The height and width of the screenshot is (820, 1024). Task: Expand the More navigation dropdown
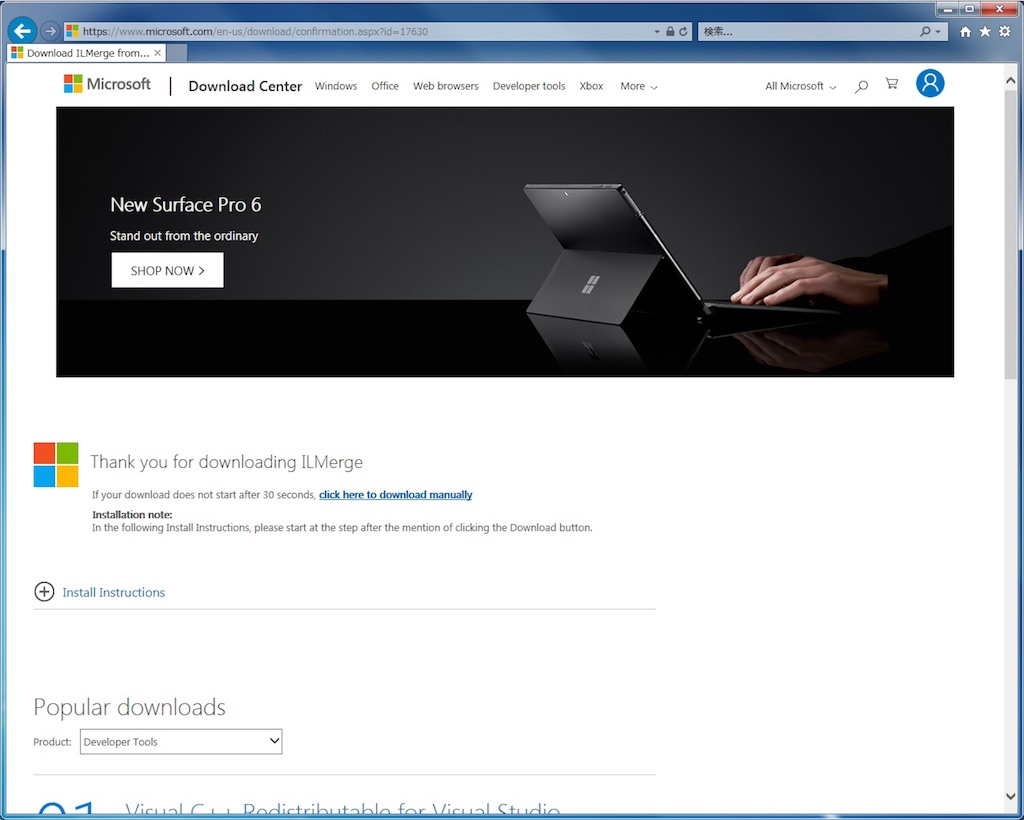(639, 86)
